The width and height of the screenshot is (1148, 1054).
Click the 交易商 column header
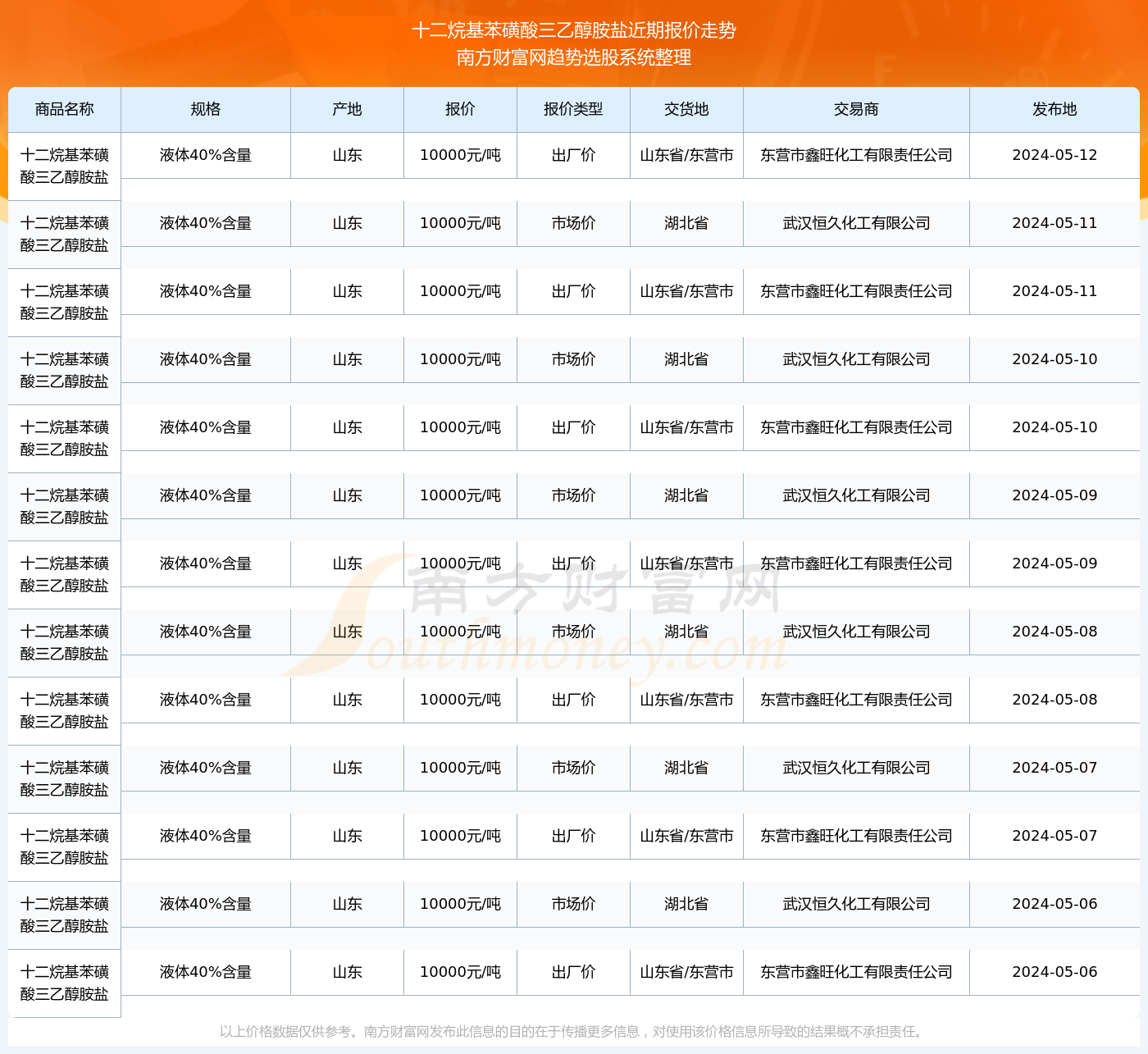(x=857, y=109)
